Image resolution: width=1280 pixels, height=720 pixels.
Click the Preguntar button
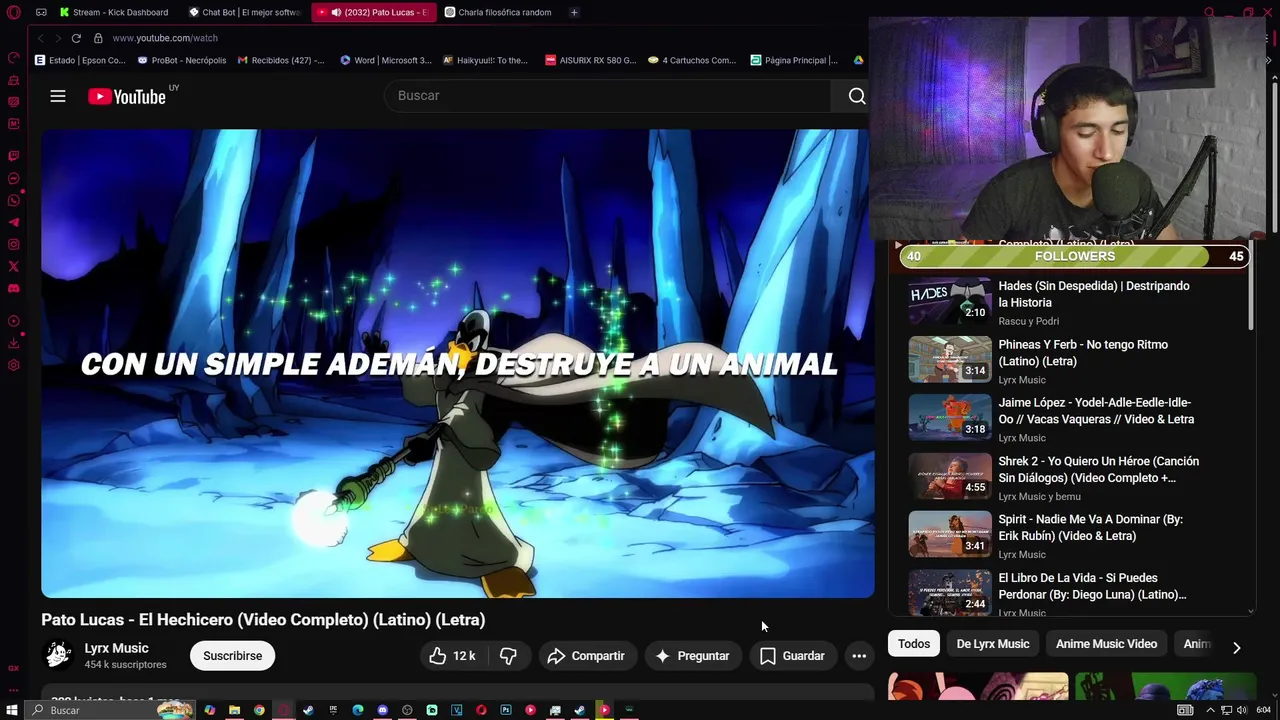click(692, 656)
